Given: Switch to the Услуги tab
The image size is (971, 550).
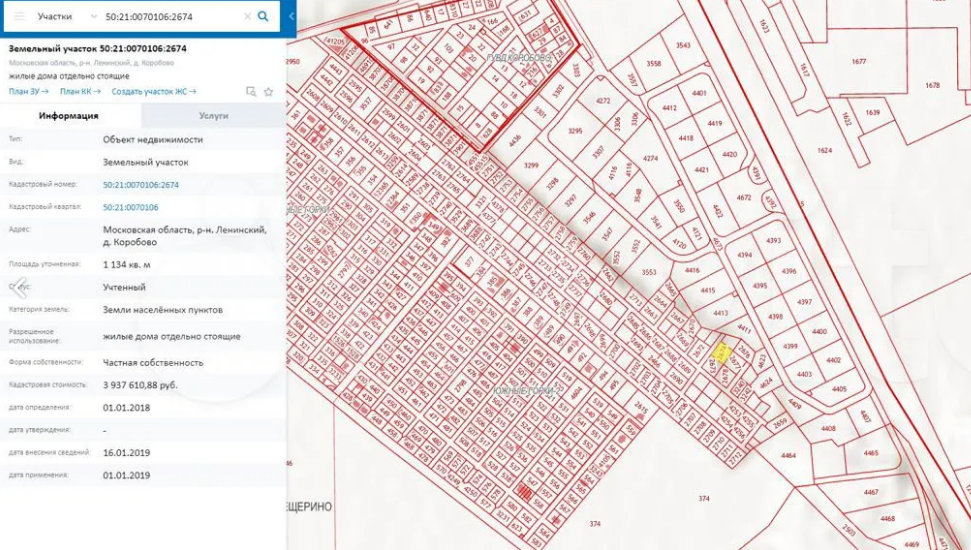Looking at the screenshot, I should [x=213, y=116].
